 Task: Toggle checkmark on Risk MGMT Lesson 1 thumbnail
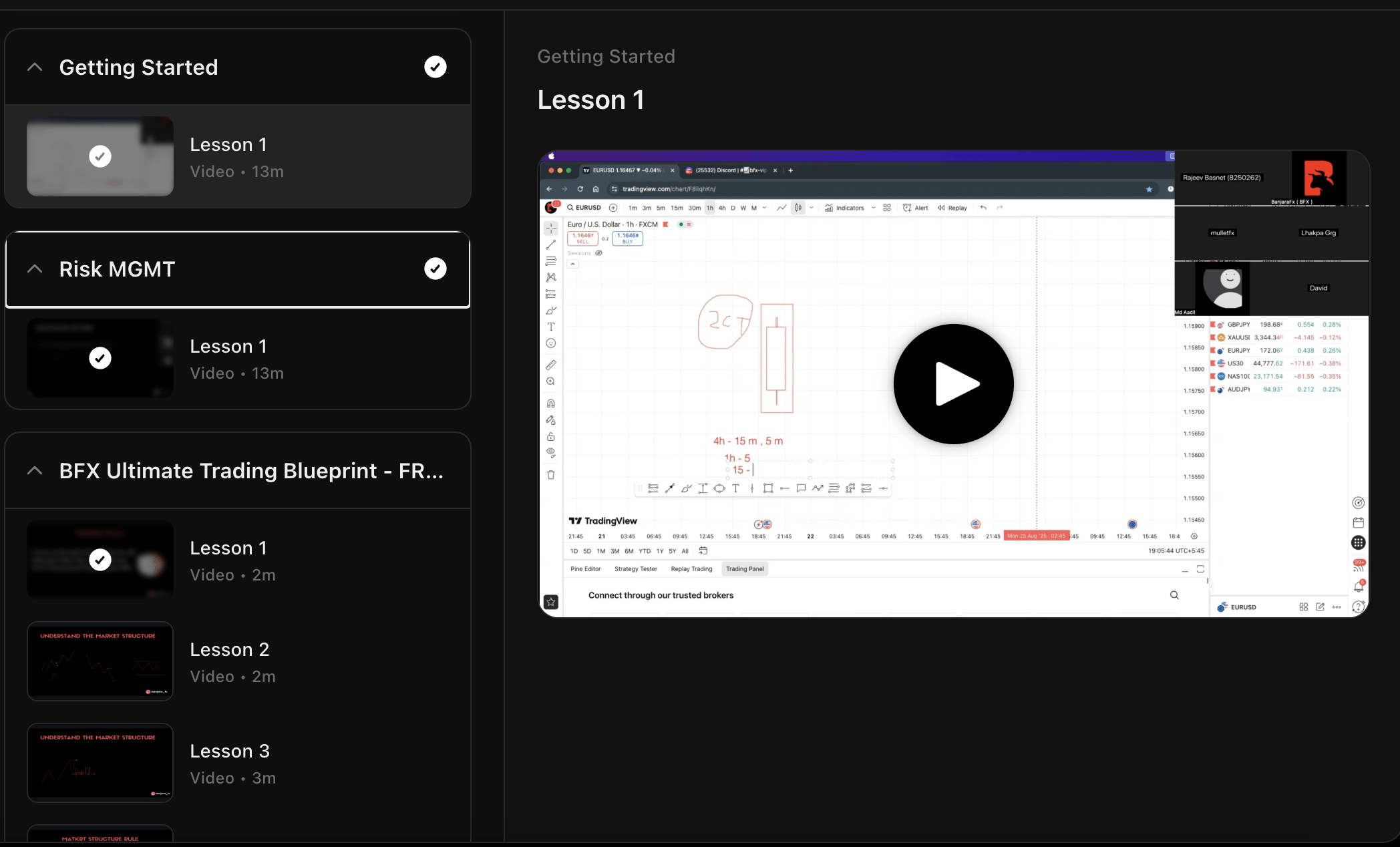(100, 358)
